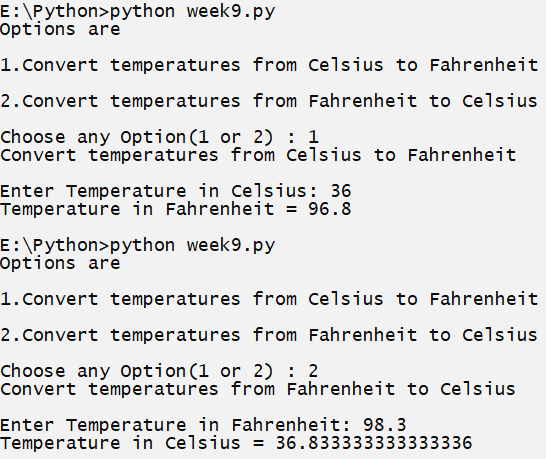
Task: Click the 'Temperature in Fahrenheit = 96.8' output
Action: [x=176, y=209]
